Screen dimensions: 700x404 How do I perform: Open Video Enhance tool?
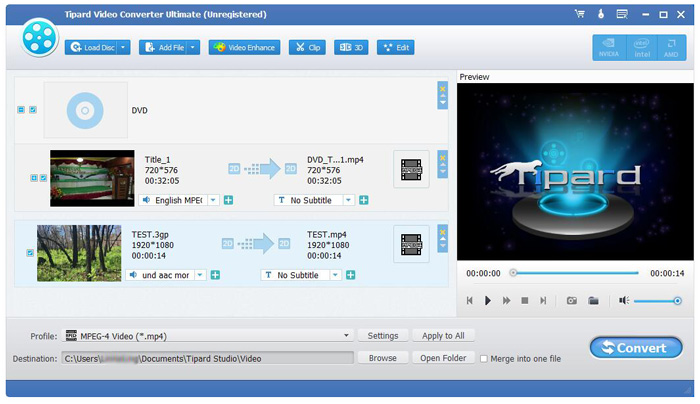point(244,47)
